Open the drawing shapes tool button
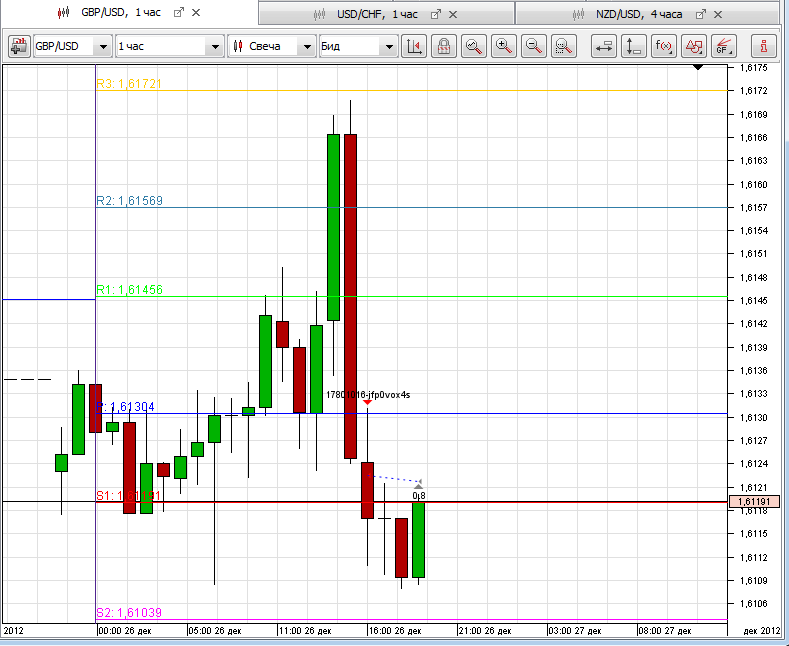 (x=693, y=46)
